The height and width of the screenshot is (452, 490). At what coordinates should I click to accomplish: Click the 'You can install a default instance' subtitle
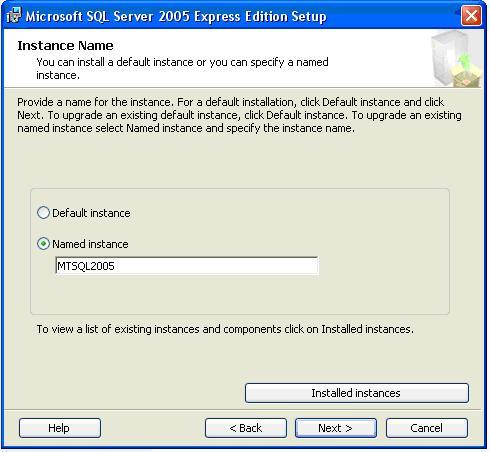coord(182,68)
